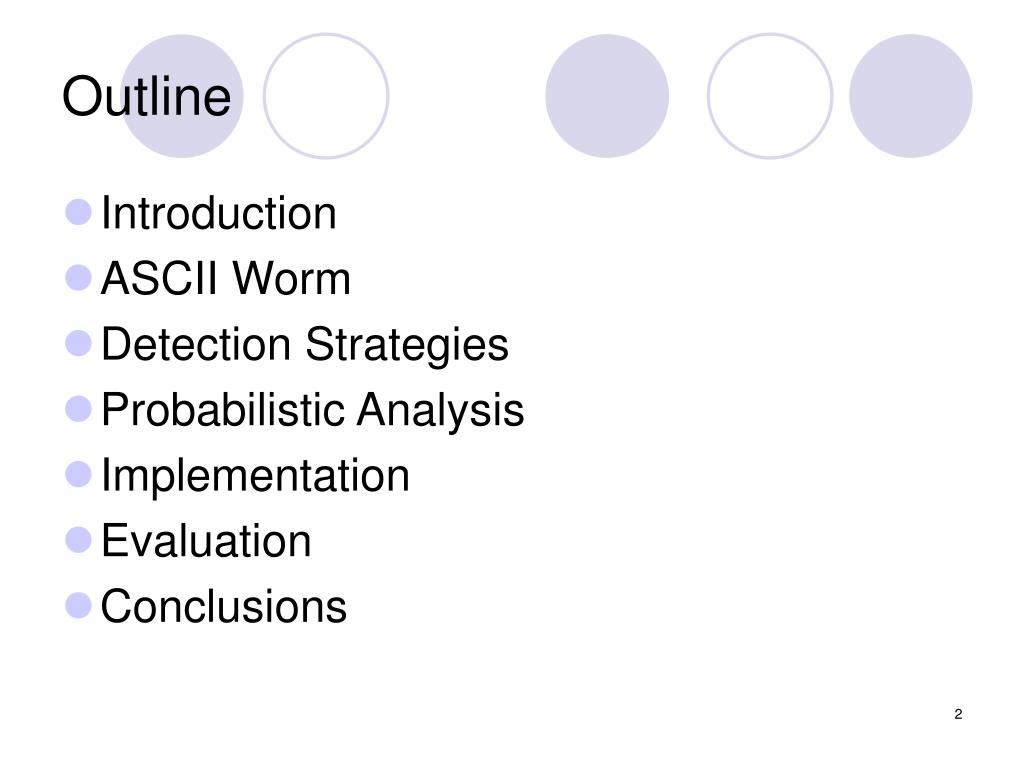Viewport: 1024px width, 768px height.
Task: Click the bullet beside Introduction
Action: coord(78,212)
